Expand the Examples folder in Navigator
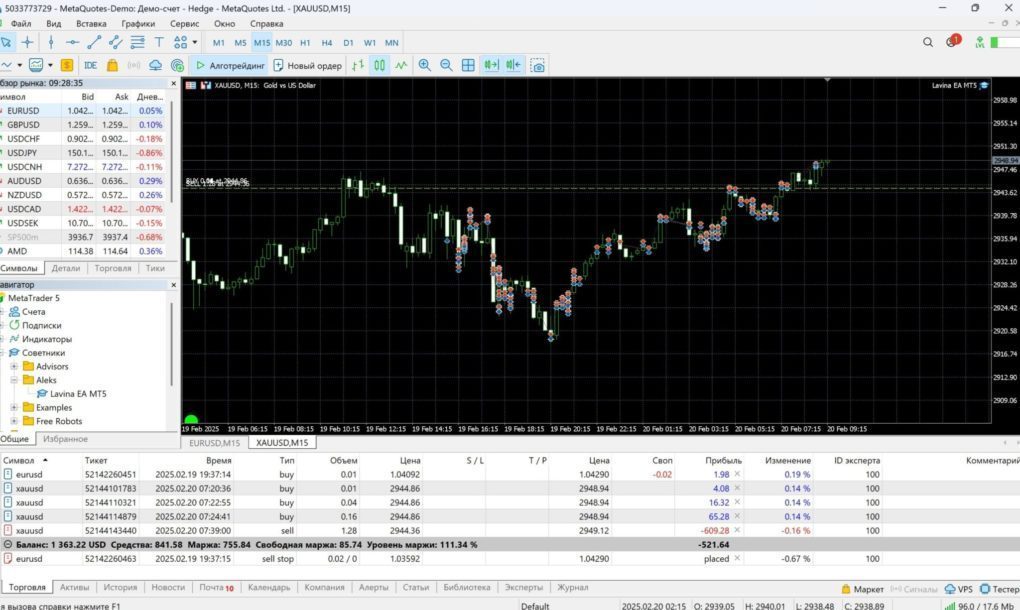Screen dimensions: 1020x610 [x=14, y=408]
